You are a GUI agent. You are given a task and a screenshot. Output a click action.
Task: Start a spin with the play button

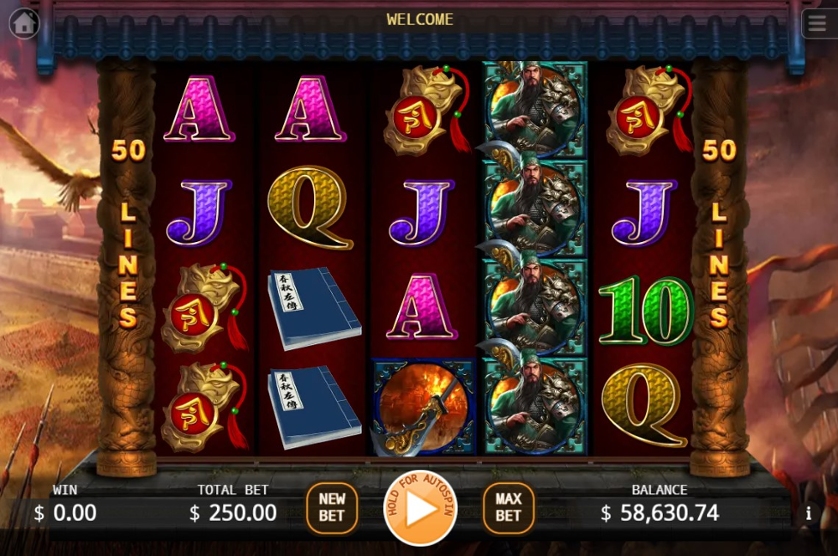tap(420, 508)
